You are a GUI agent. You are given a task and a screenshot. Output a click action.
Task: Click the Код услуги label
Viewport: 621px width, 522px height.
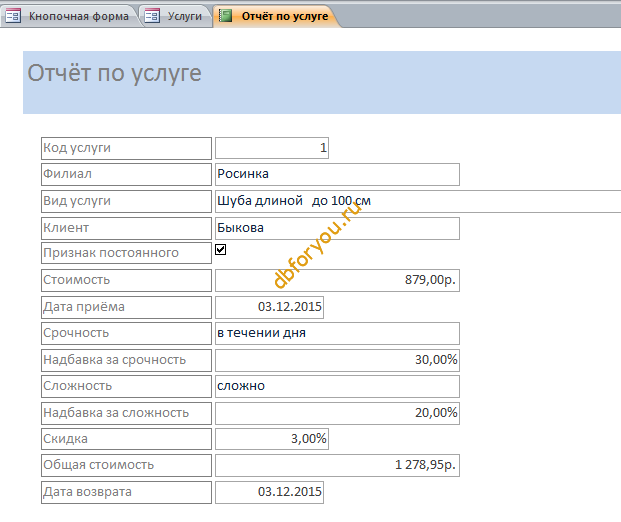pos(126,148)
